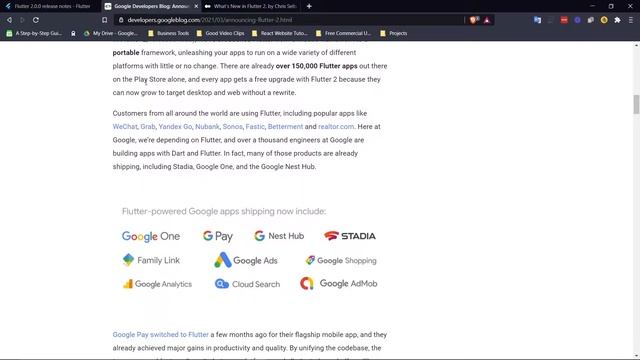Open the extensions puzzle piece menu

(x=618, y=20)
